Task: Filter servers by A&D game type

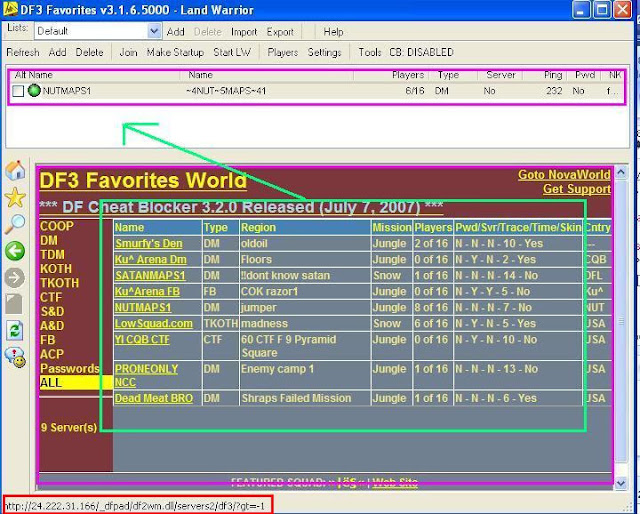Action: 52,326
